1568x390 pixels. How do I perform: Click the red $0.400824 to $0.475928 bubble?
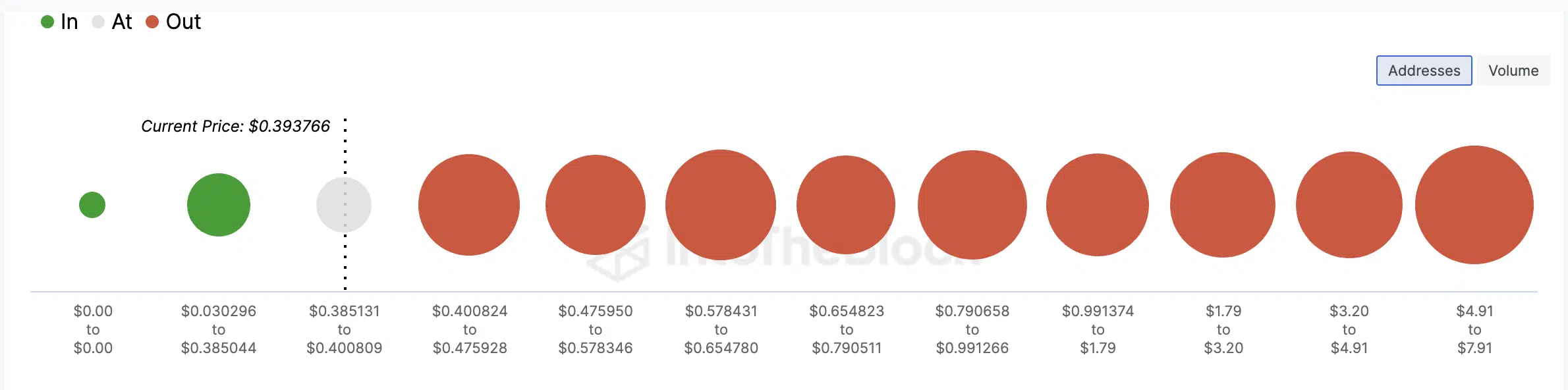(469, 205)
